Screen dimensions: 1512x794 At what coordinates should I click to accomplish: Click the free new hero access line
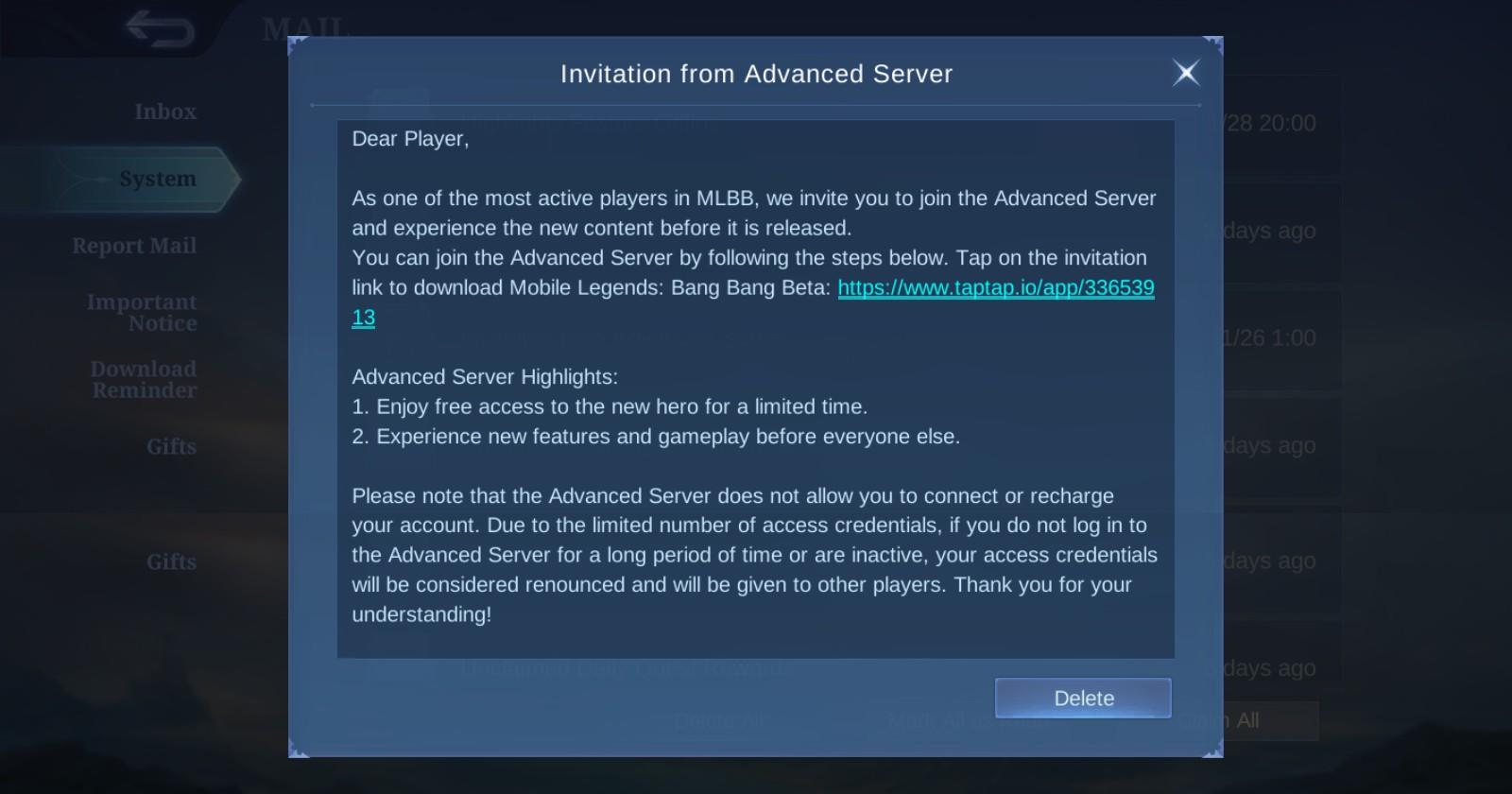(610, 406)
